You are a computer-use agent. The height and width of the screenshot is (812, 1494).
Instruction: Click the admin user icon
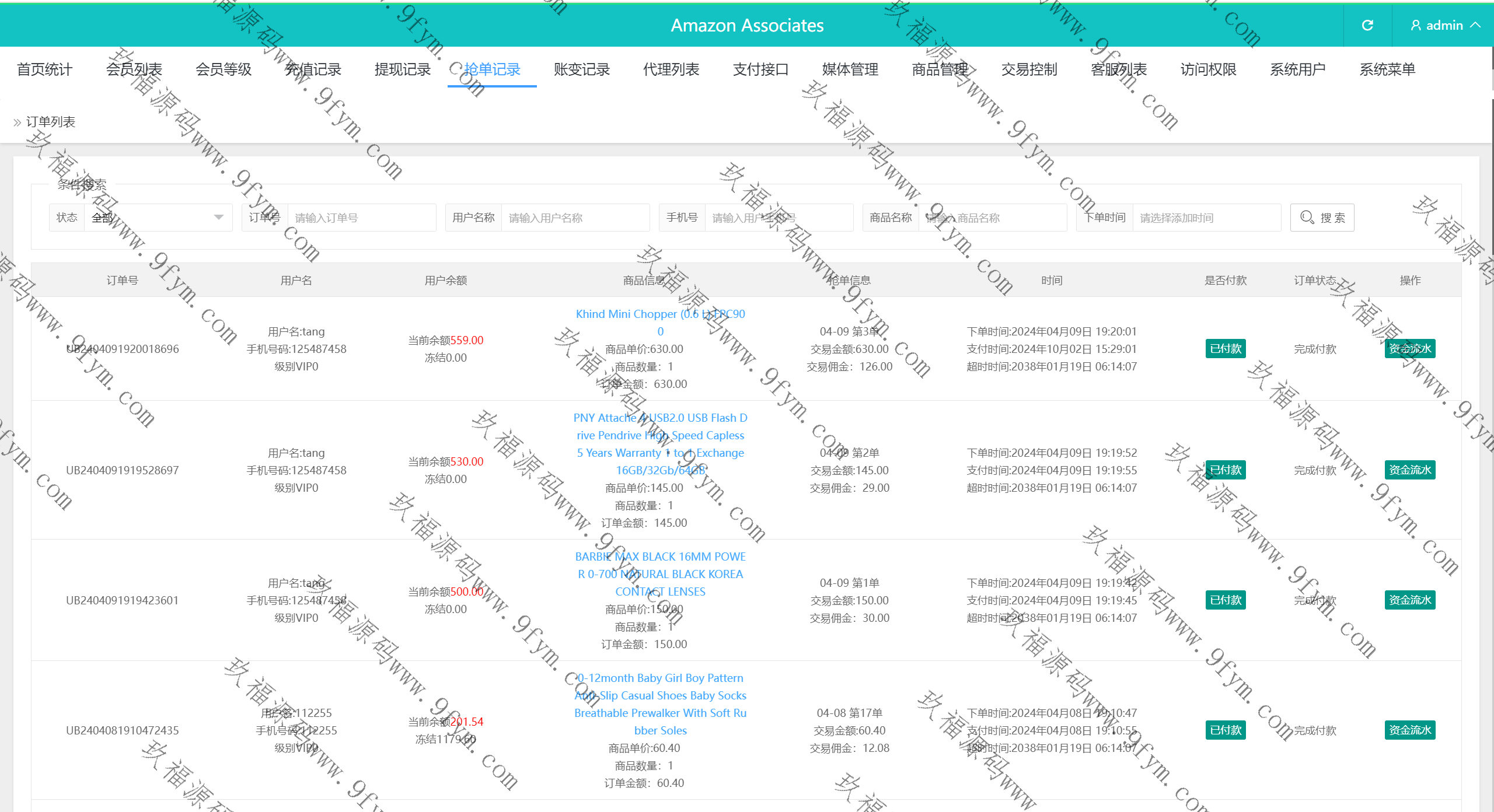point(1416,25)
